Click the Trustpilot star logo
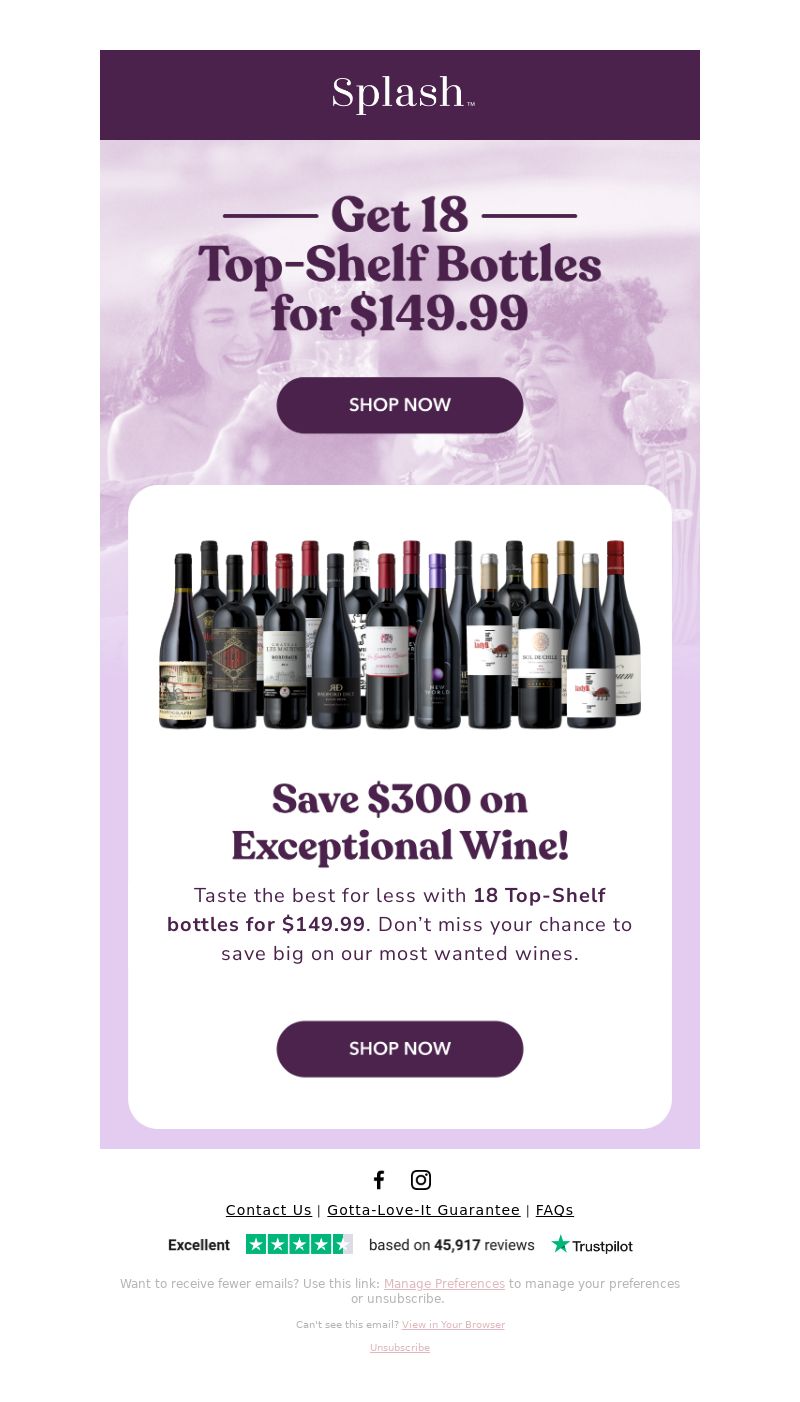Viewport: 800px width, 1402px height. [592, 1245]
